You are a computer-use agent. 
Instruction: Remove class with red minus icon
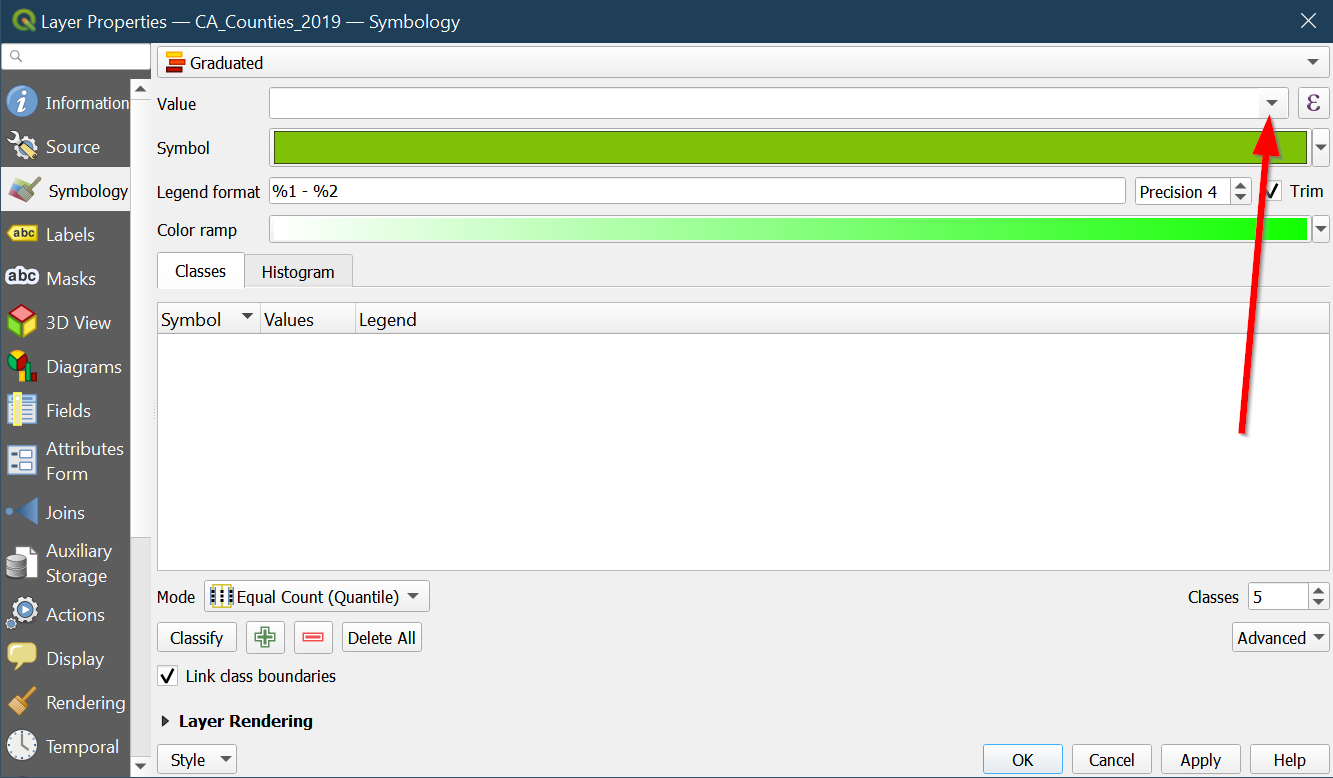click(313, 638)
